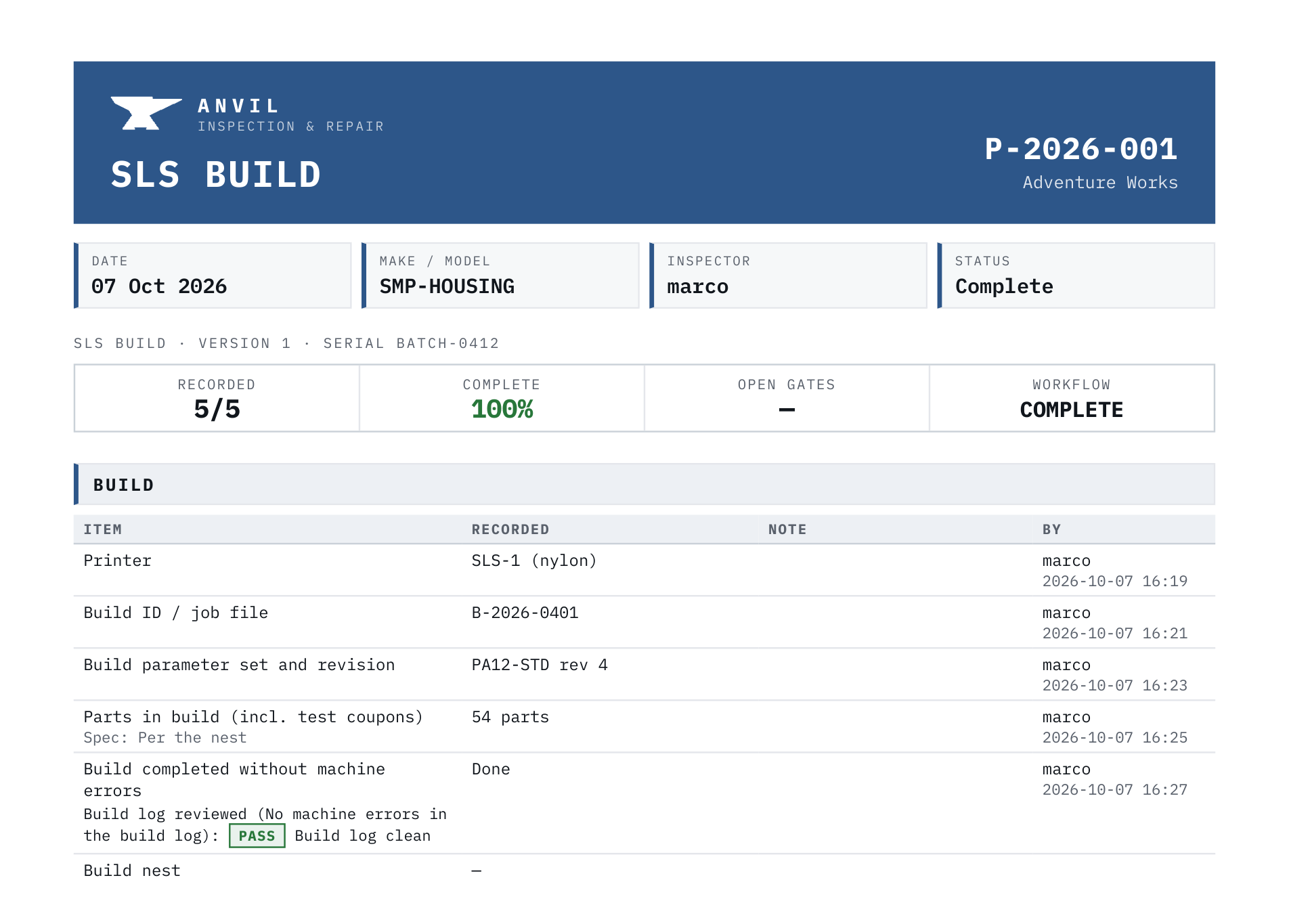This screenshot has height=924, width=1289.
Task: Click the "INSPECTION & REPAIR" tagline
Action: click(x=290, y=127)
